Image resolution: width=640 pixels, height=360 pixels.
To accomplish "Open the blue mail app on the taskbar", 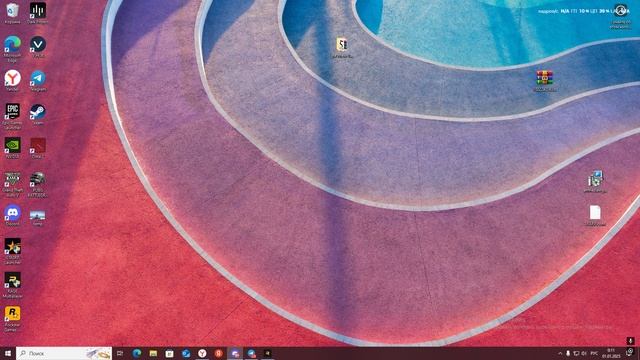I will pos(186,353).
